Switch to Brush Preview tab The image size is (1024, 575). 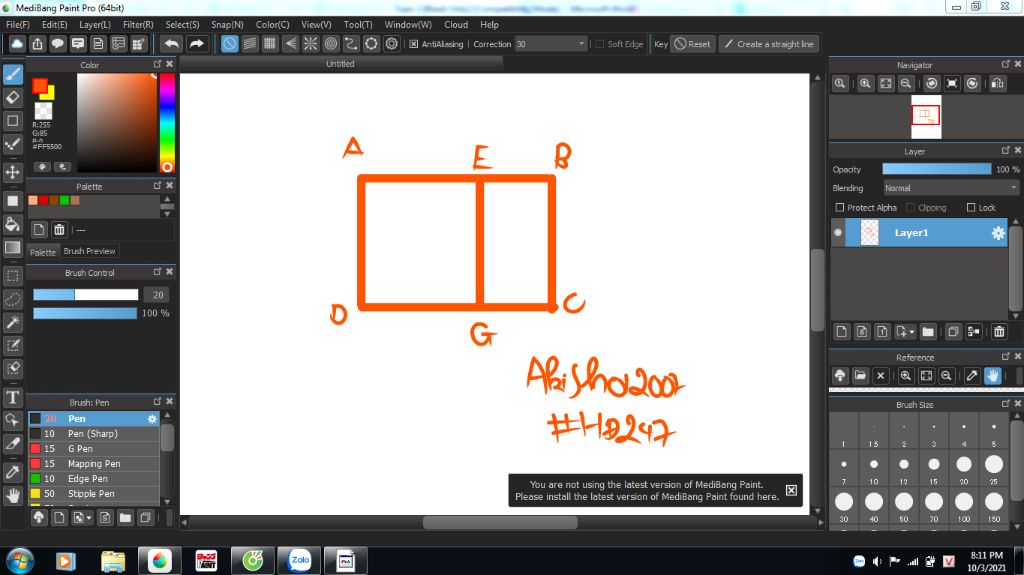pos(89,251)
